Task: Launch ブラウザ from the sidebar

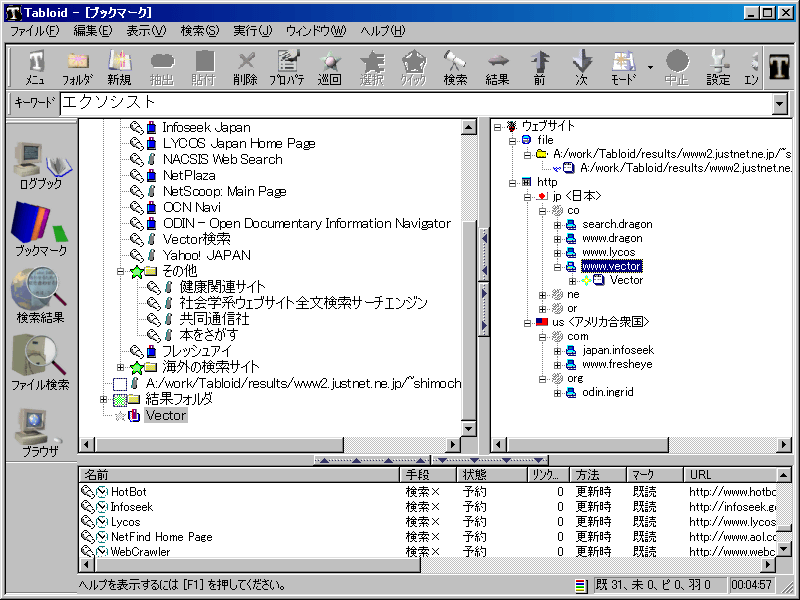Action: 41,433
